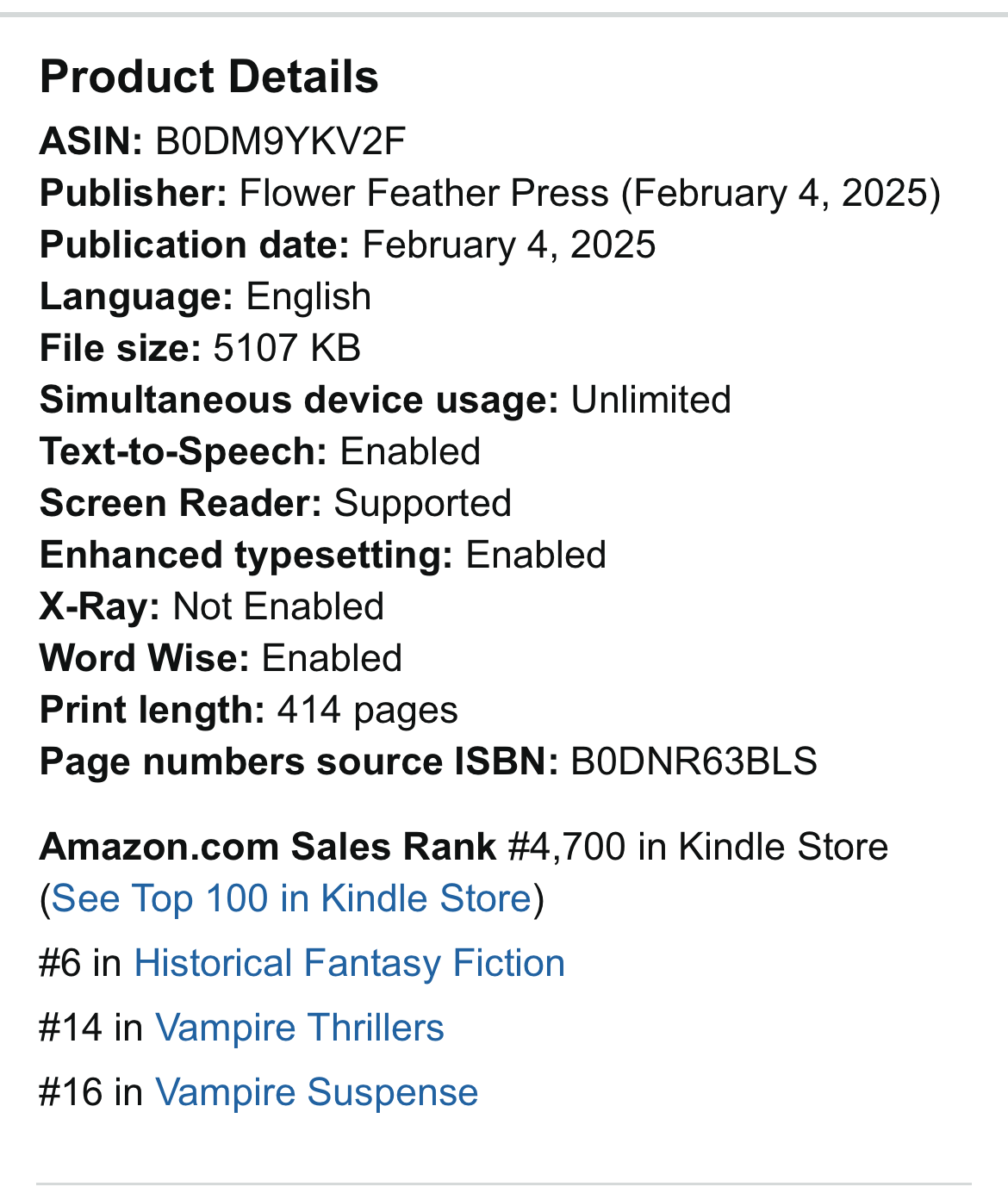Screen dimensions: 1008x1193
Task: Click the Amazon.com Sales Rank label
Action: [x=268, y=847]
